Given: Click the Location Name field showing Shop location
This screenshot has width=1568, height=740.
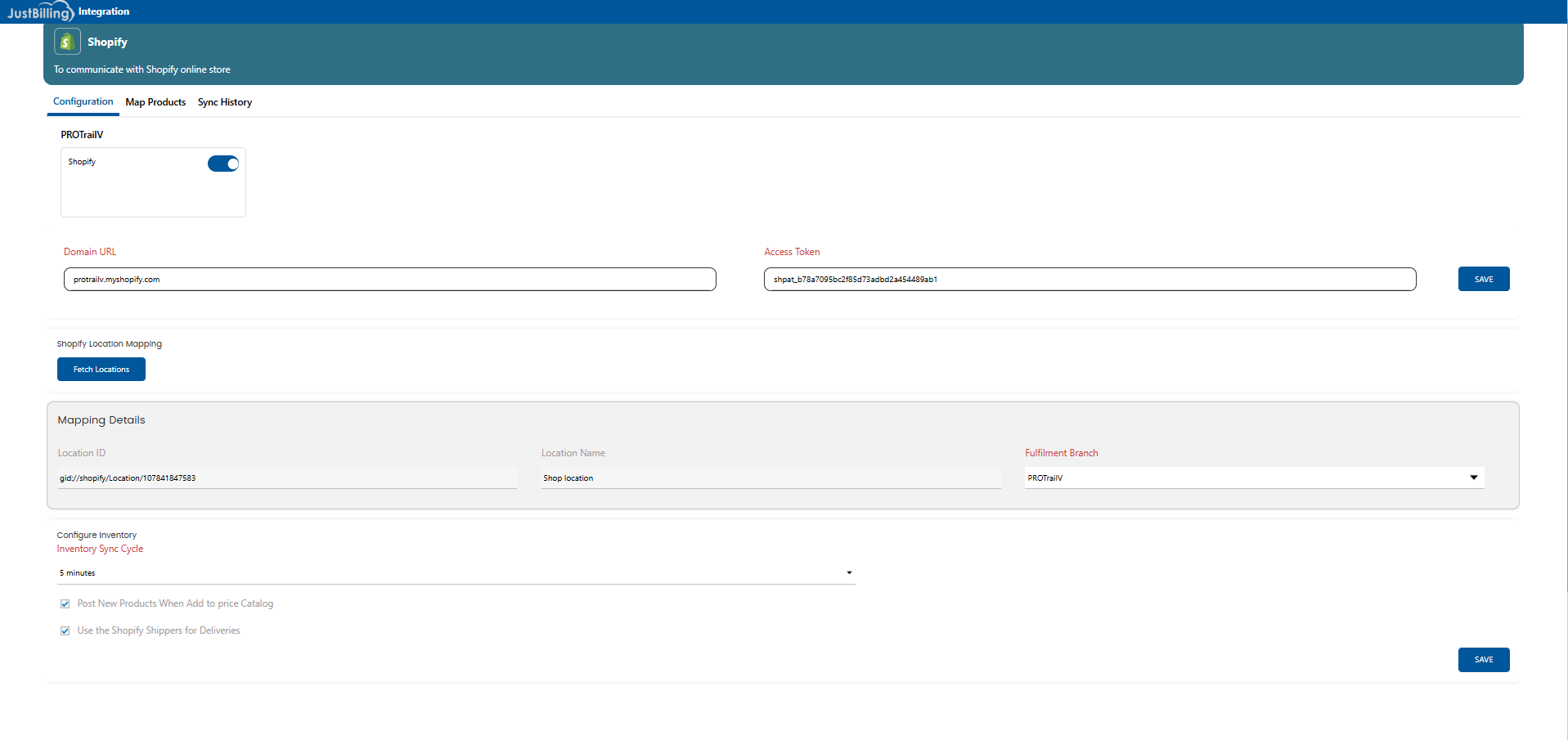Looking at the screenshot, I should coord(770,478).
